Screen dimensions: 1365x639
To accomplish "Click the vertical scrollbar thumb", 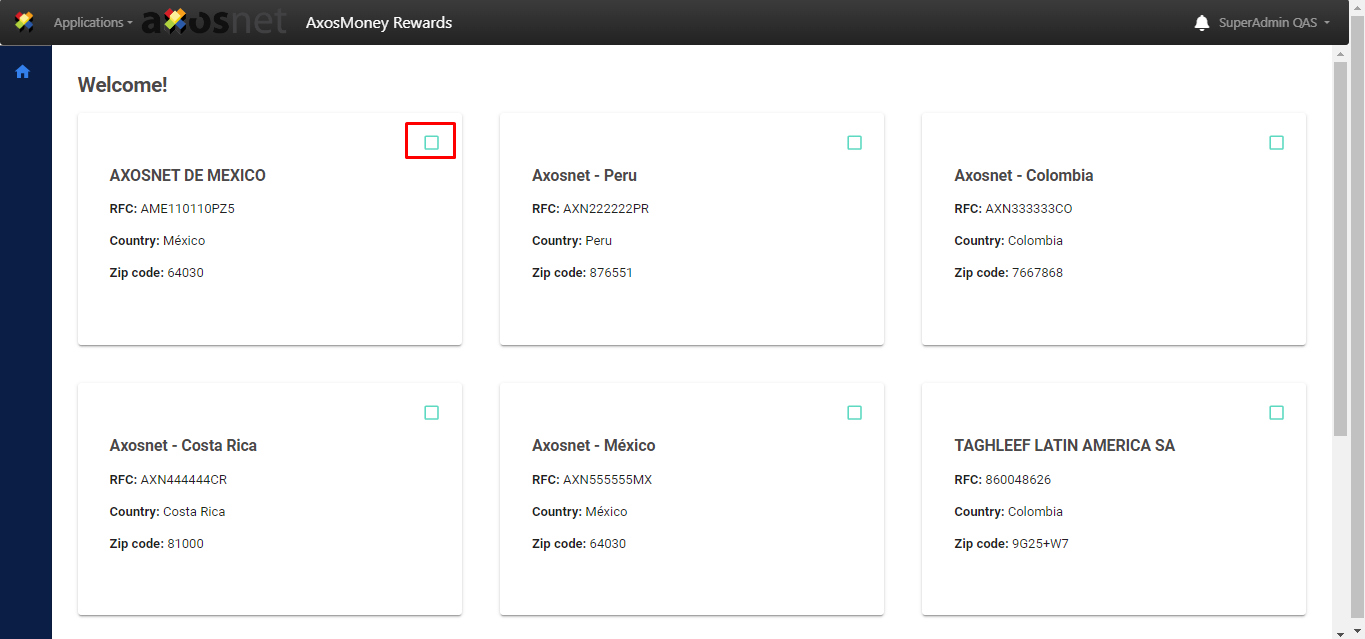I will pos(1341,250).
